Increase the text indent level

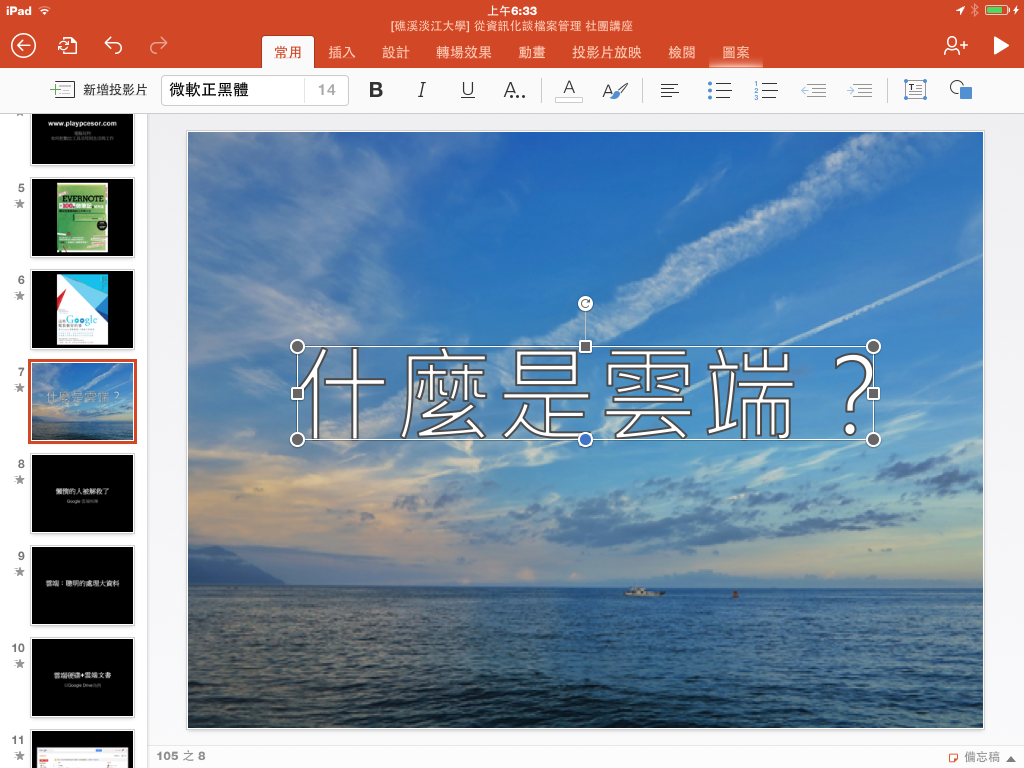(859, 90)
